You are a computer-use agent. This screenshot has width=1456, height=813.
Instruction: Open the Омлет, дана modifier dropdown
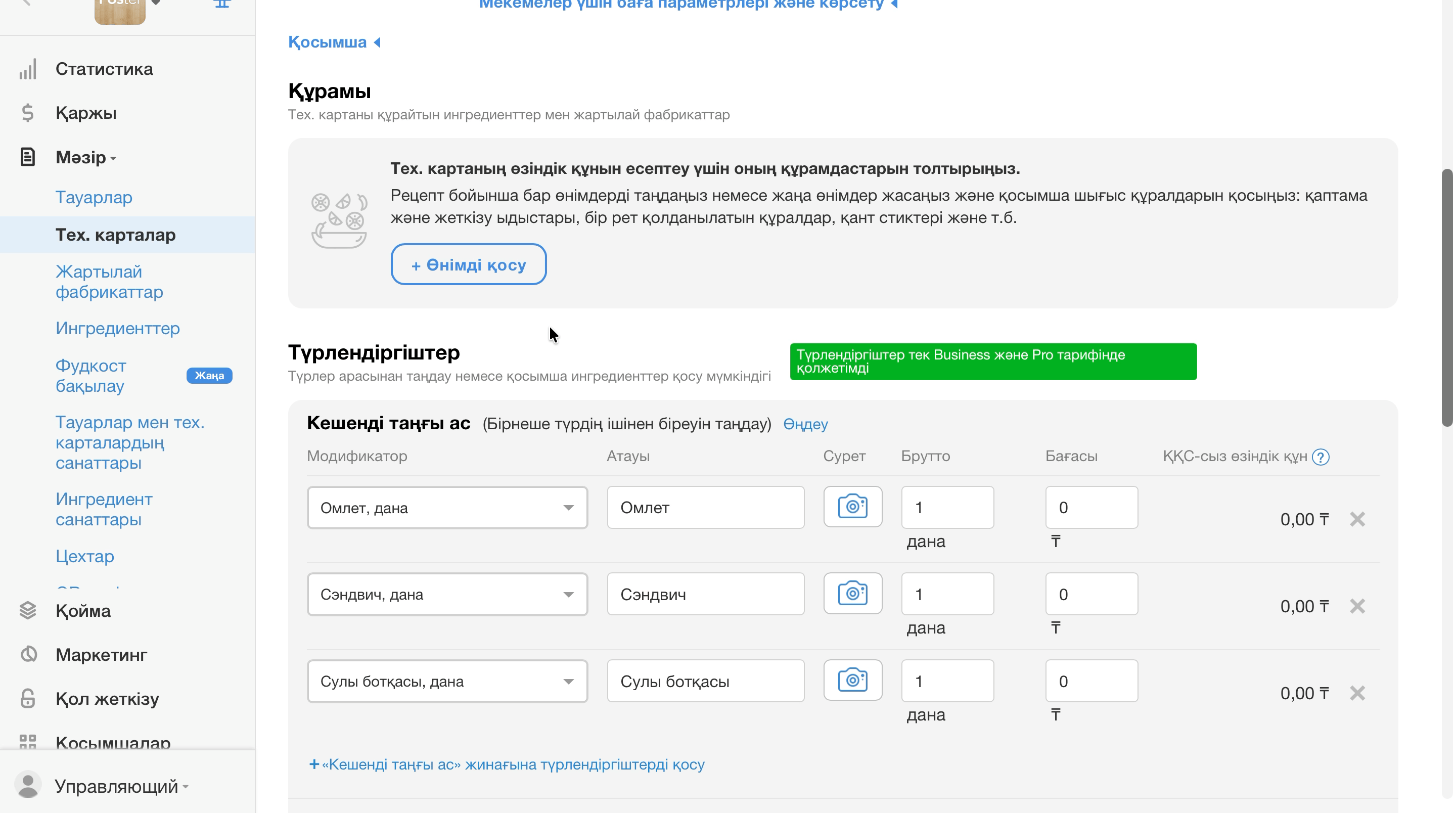(447, 508)
